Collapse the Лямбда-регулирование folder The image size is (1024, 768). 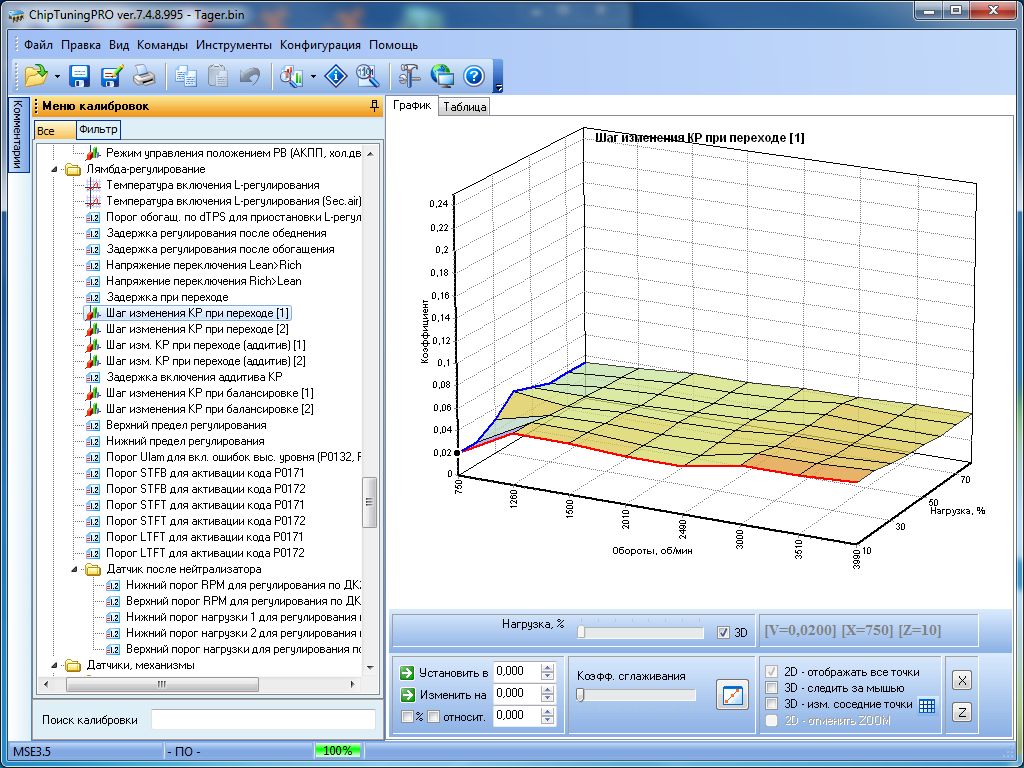(x=54, y=169)
